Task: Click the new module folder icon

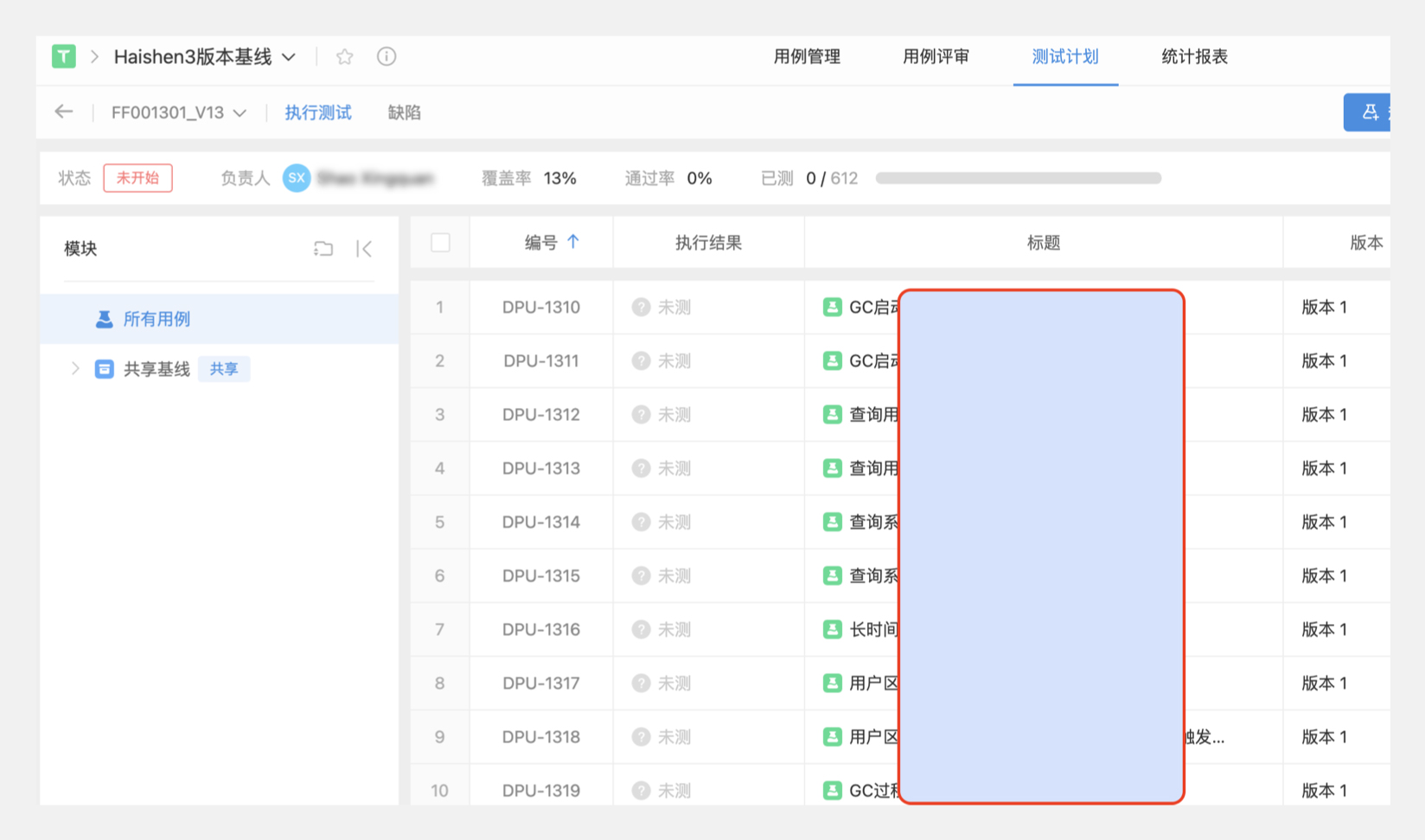Action: (323, 249)
